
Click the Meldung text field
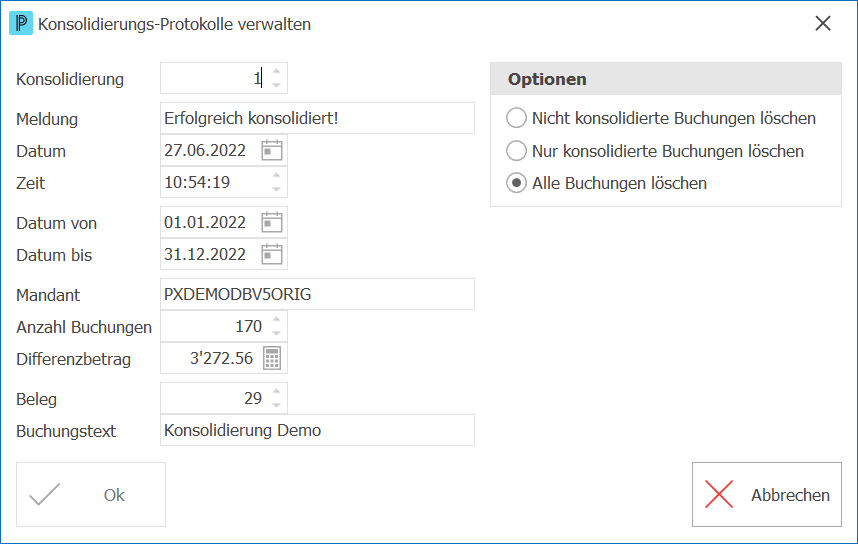click(317, 118)
